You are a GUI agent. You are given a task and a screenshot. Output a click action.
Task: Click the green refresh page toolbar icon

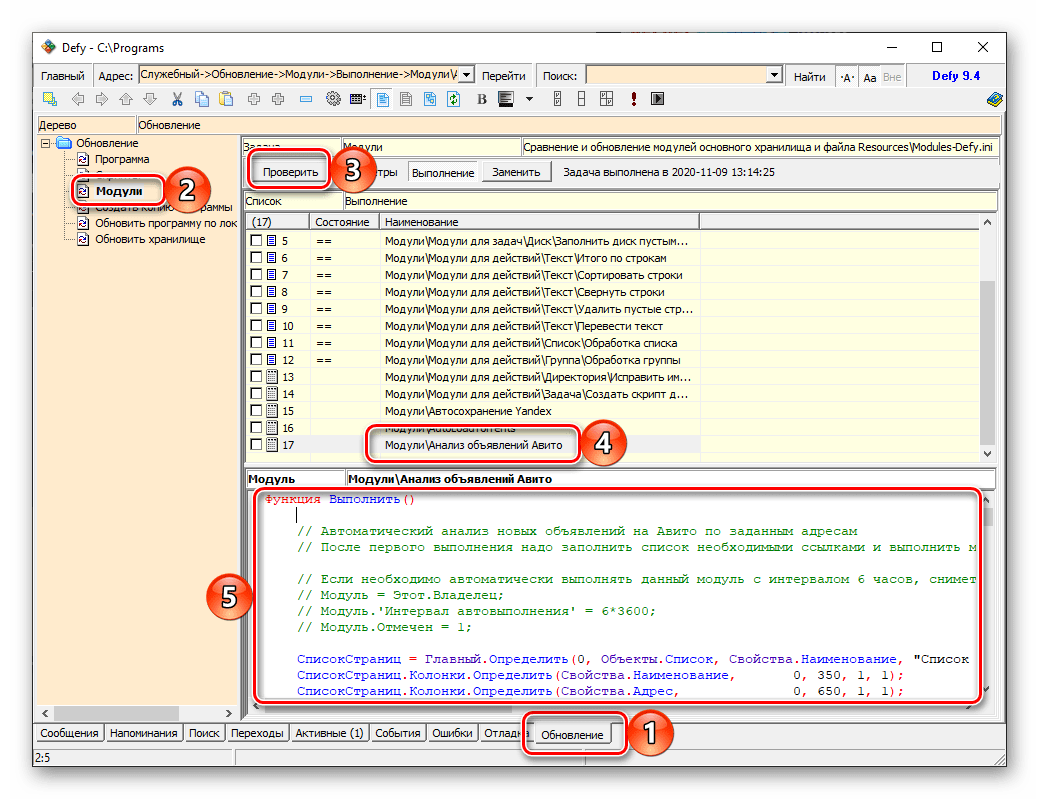click(453, 99)
